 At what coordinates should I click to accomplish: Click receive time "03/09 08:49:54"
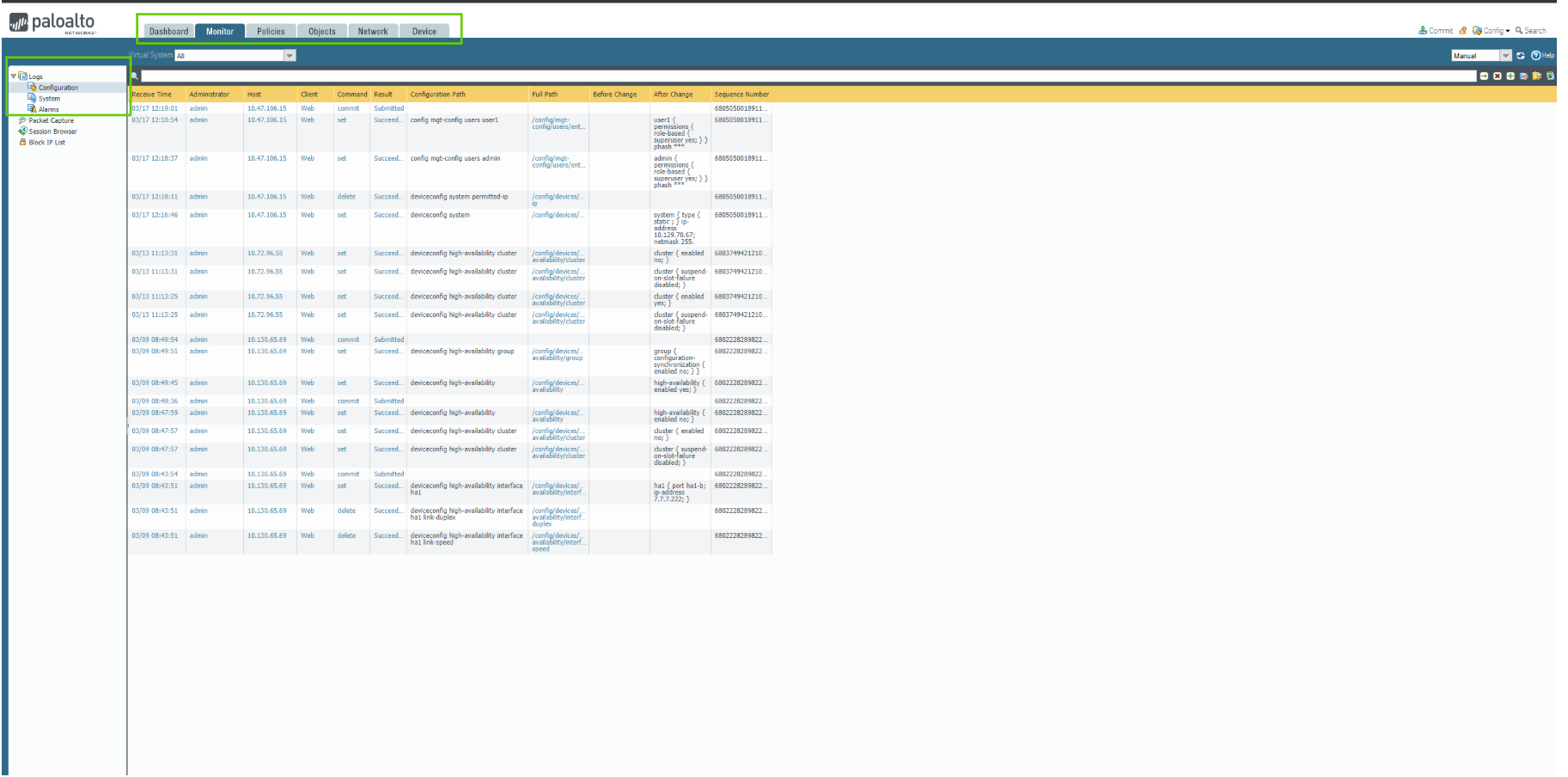pyautogui.click(x=155, y=340)
